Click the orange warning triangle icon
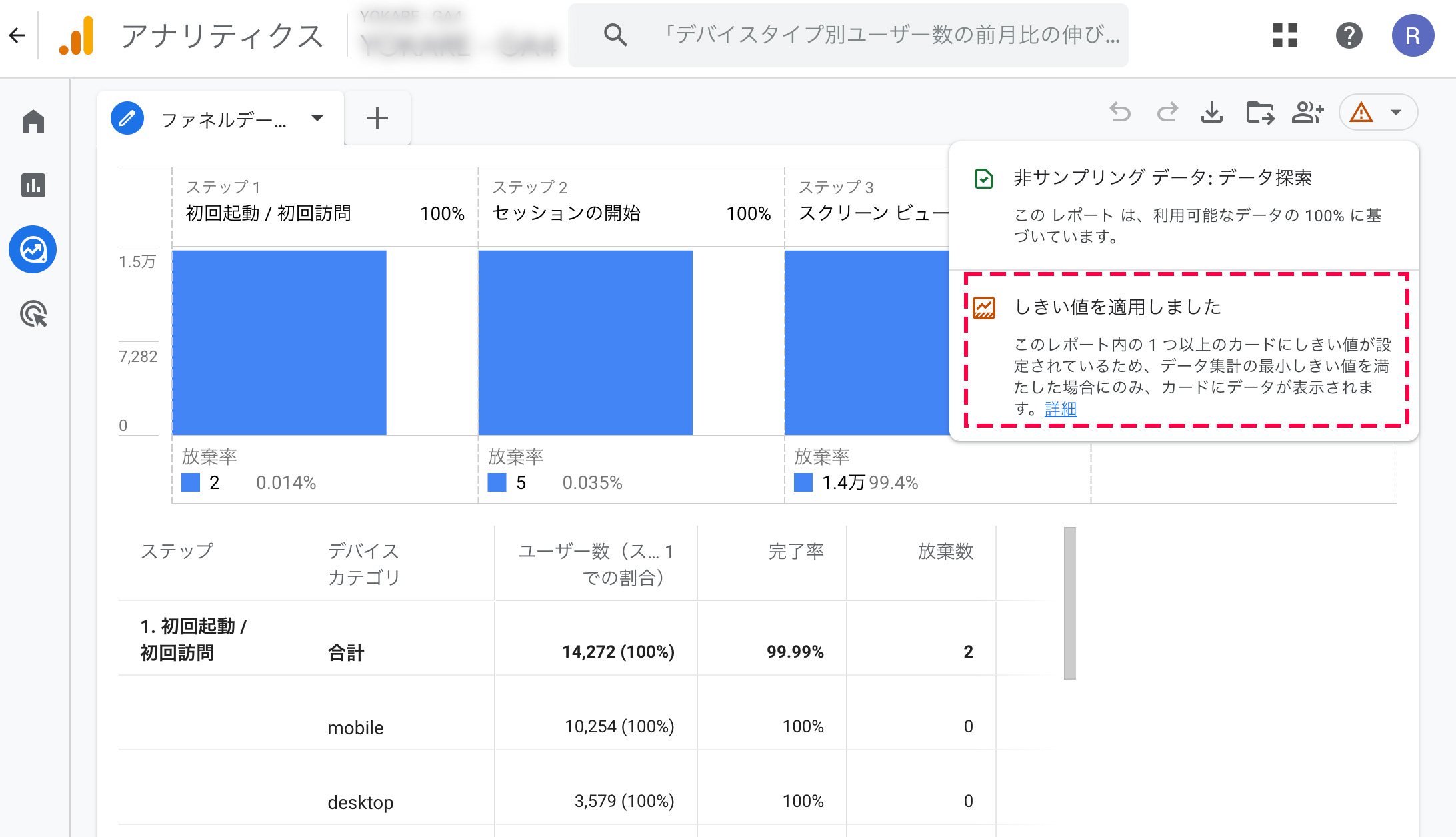This screenshot has width=1456, height=837. click(x=1361, y=112)
